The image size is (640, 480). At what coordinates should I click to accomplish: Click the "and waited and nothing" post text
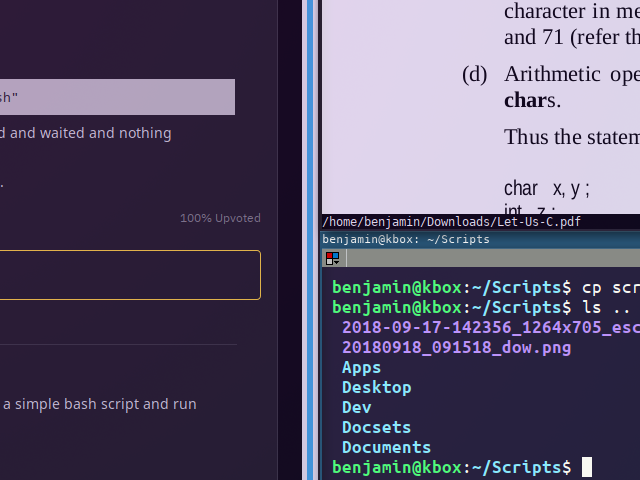coord(90,133)
